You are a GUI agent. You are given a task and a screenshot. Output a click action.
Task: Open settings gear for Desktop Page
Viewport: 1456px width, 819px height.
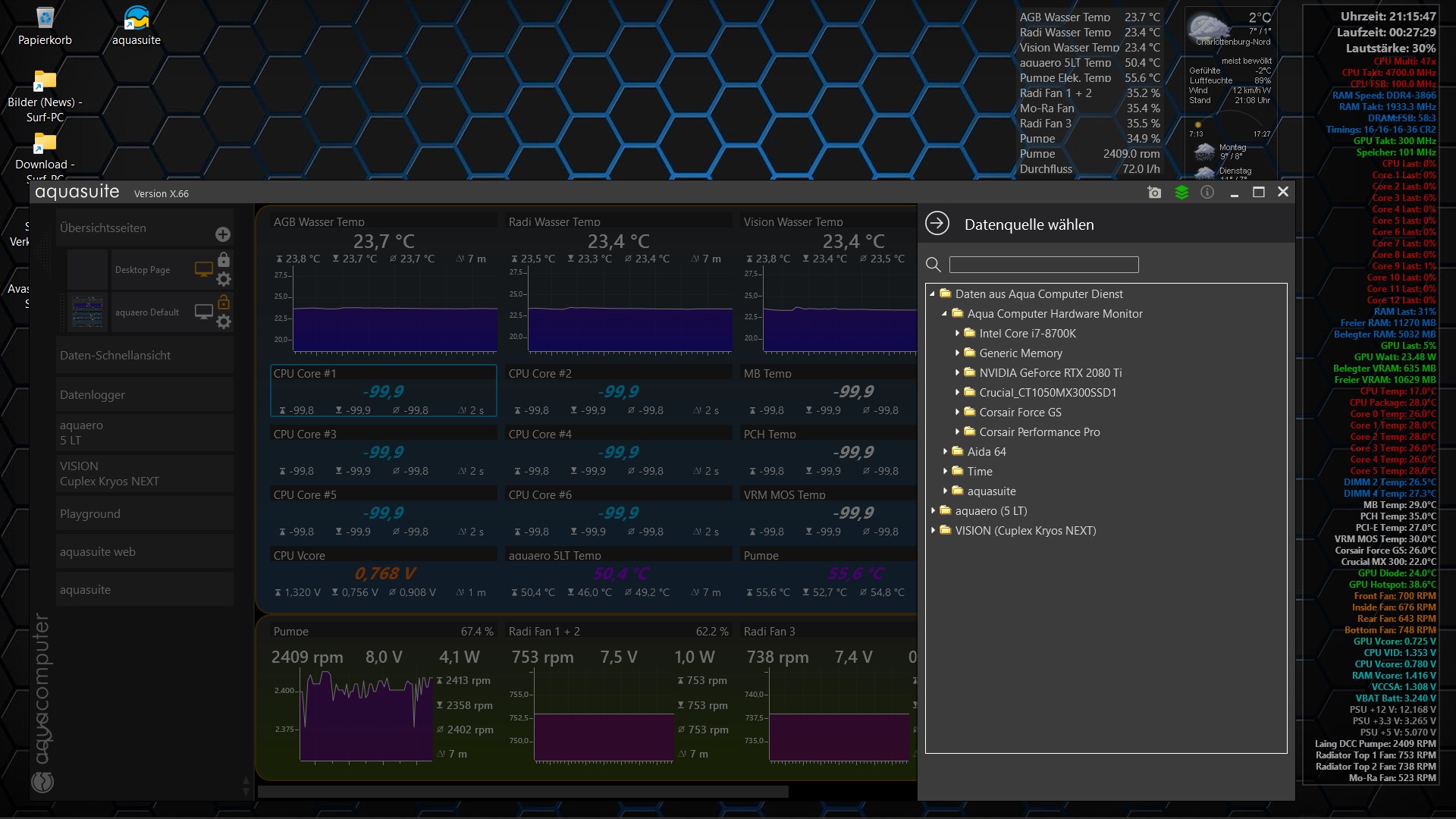click(x=224, y=279)
